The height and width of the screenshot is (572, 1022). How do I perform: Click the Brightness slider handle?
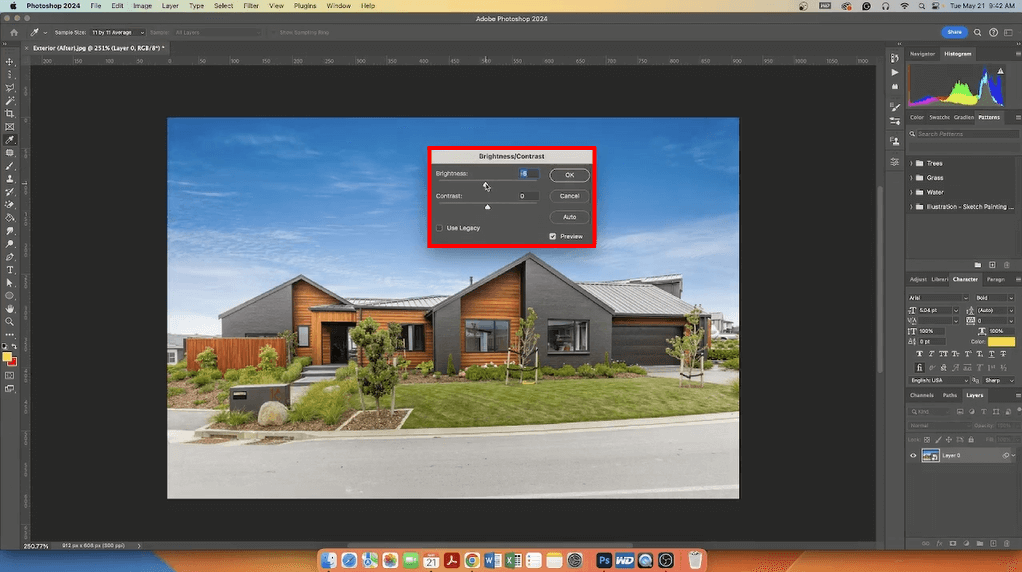[485, 184]
